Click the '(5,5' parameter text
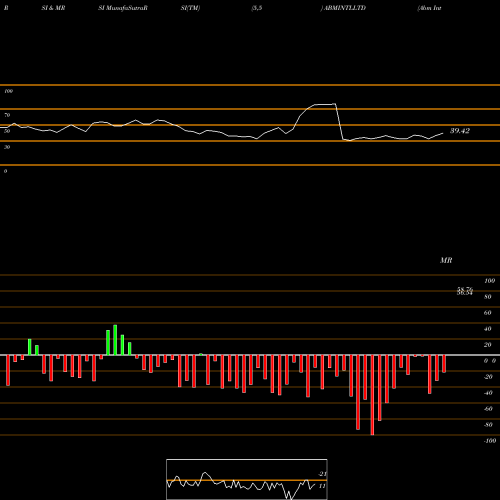Viewport: 500px width, 500px height. tap(257, 8)
